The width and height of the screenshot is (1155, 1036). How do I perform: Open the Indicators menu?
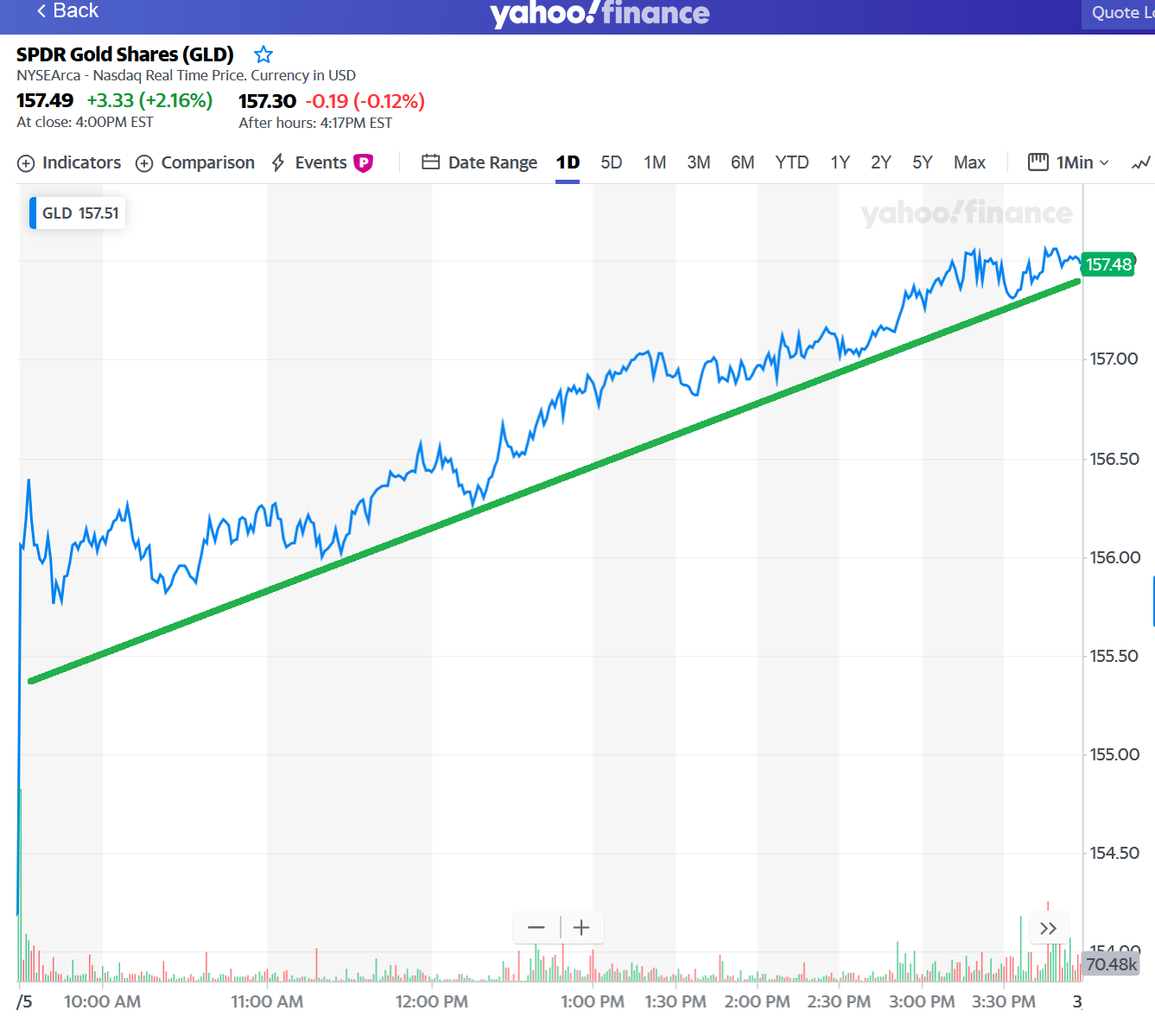pyautogui.click(x=69, y=162)
